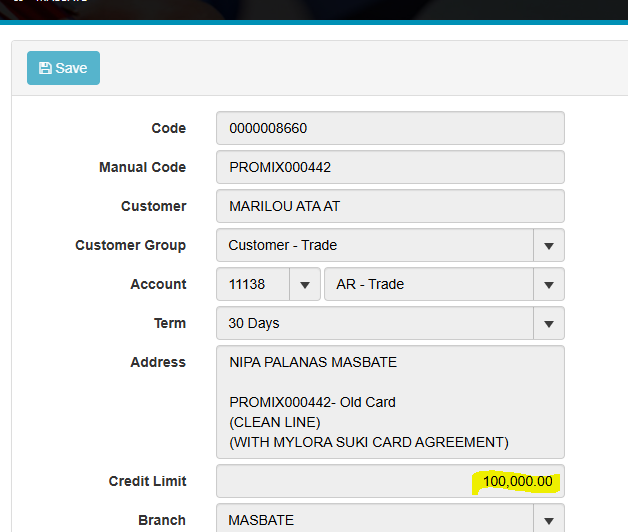Click the Customer label

click(153, 206)
